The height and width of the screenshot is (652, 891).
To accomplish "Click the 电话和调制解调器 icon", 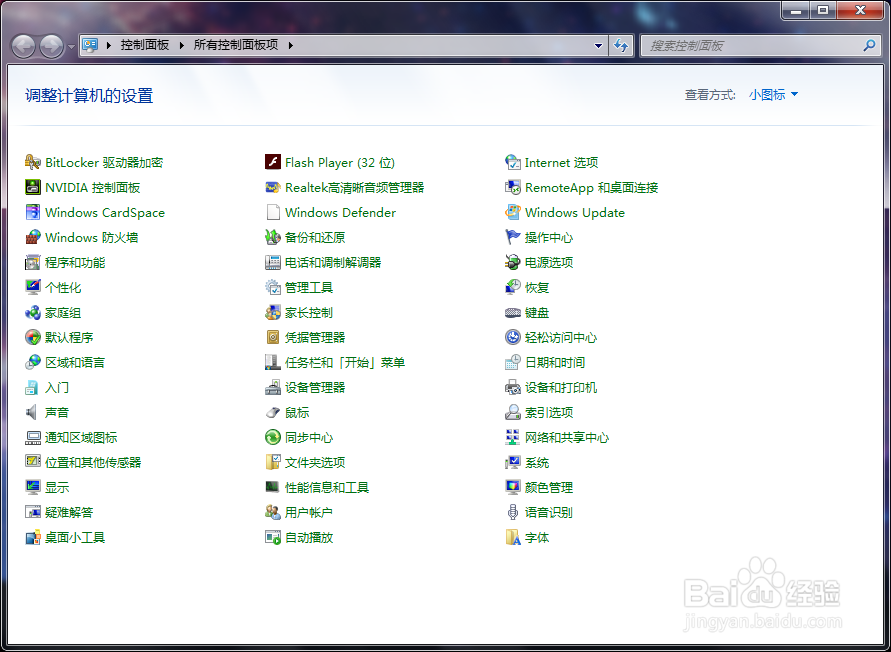I will tap(273, 263).
